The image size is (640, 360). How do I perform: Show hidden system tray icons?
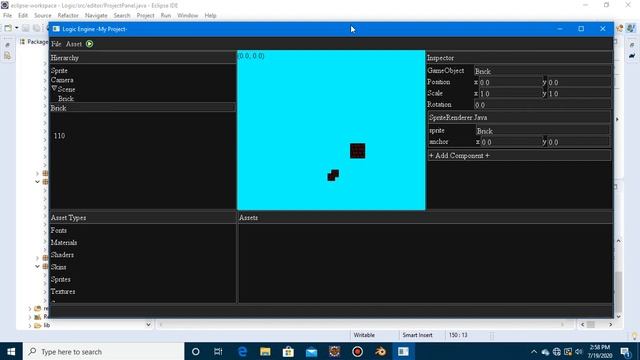coord(534,352)
